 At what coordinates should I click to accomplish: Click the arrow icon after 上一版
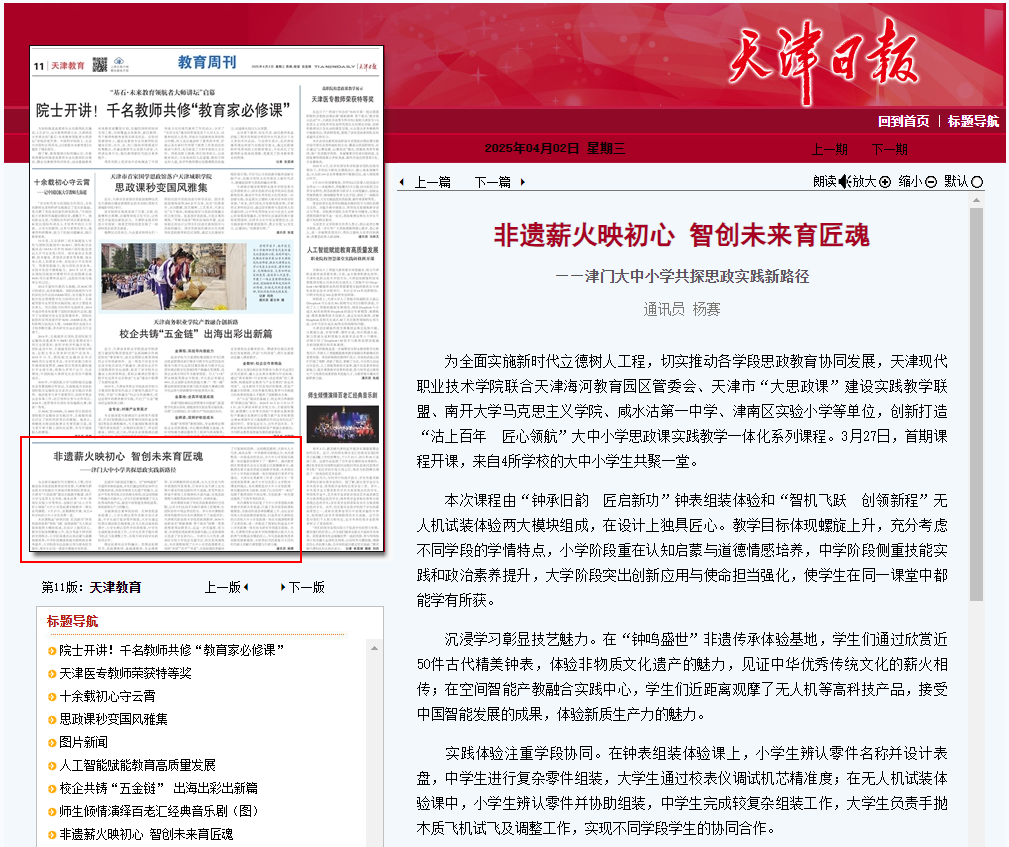pos(246,587)
